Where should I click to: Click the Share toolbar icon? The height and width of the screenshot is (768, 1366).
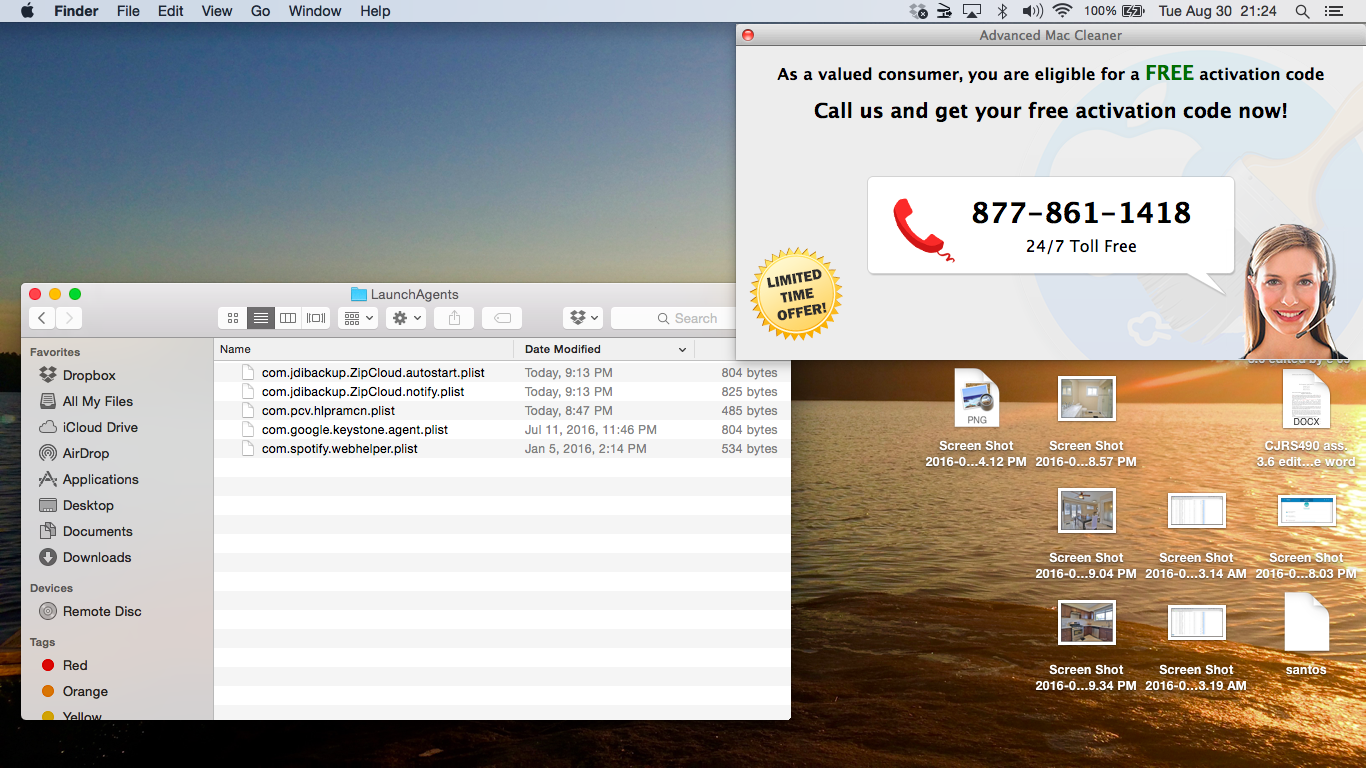click(x=454, y=318)
